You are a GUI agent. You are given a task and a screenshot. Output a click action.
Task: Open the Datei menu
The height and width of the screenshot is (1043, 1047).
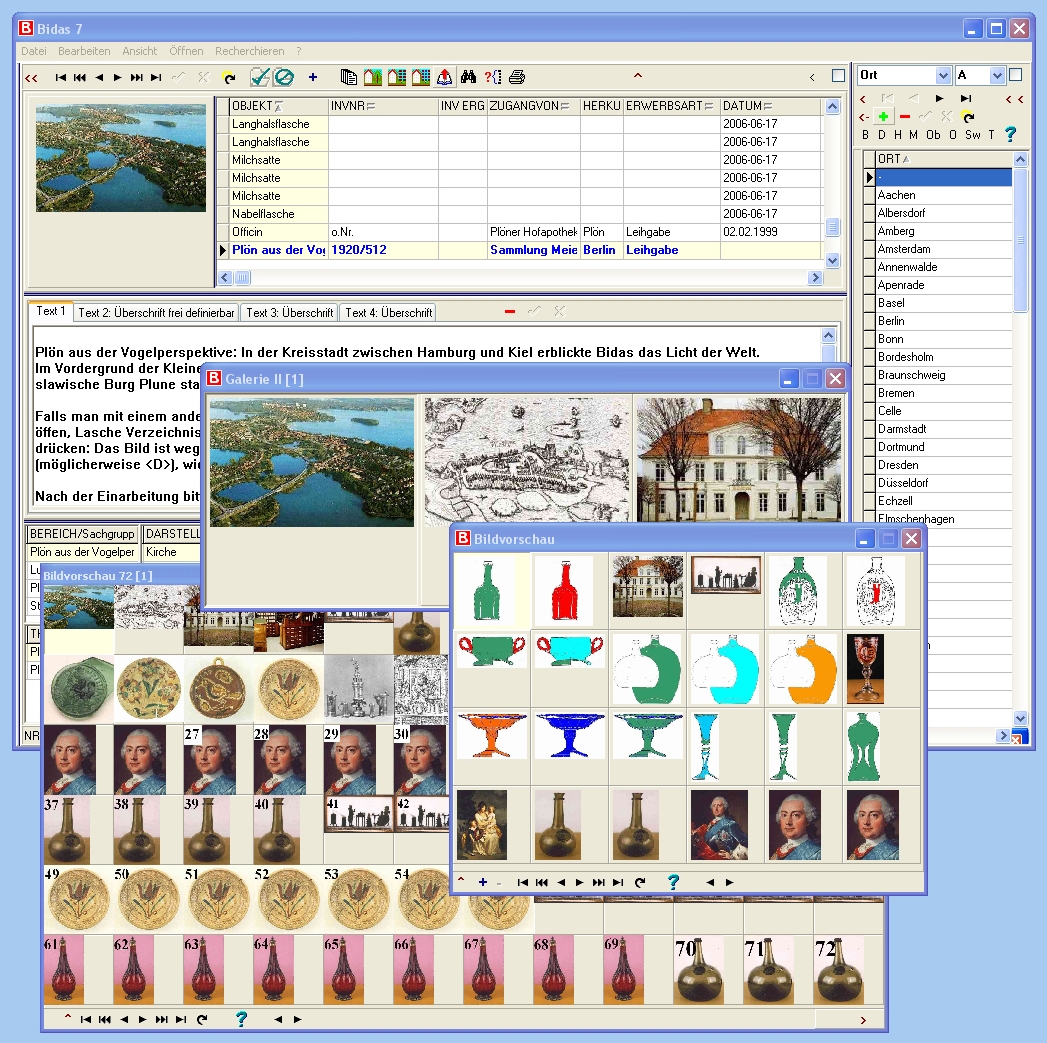click(33, 51)
